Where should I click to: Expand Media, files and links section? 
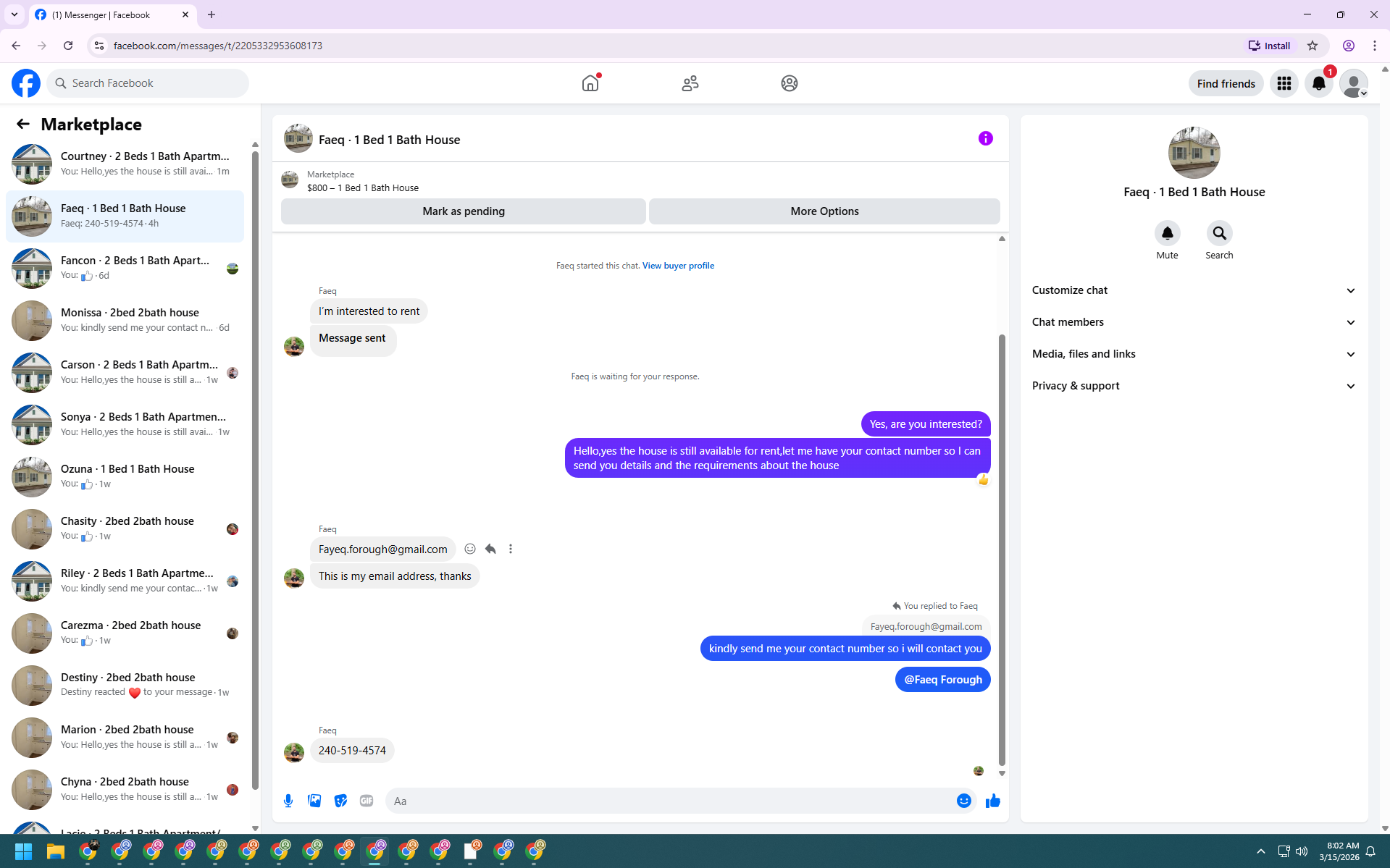tap(1194, 354)
